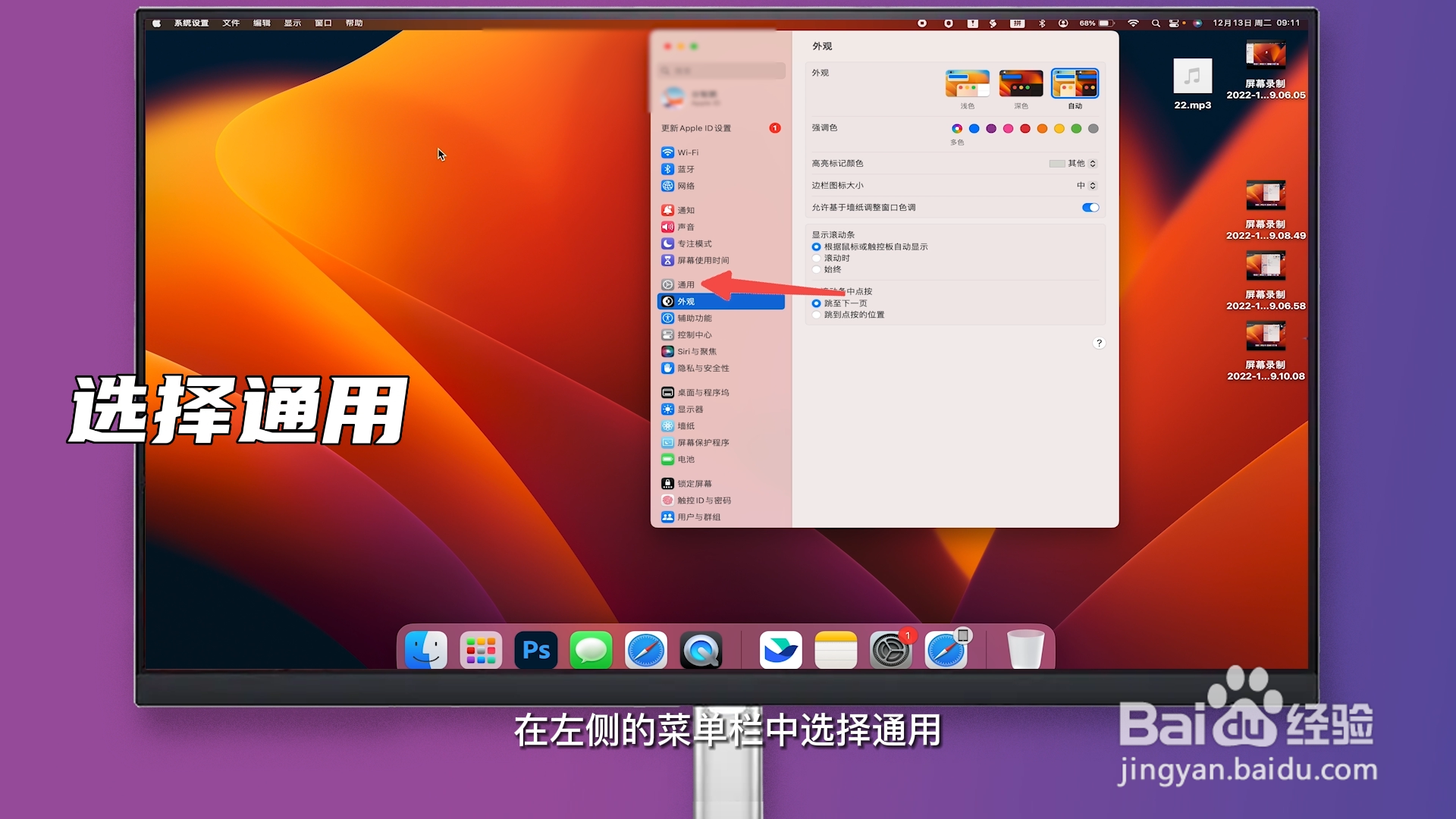1456x819 pixels.
Task: Select 跳到点按的位置 radio button
Action: (817, 315)
